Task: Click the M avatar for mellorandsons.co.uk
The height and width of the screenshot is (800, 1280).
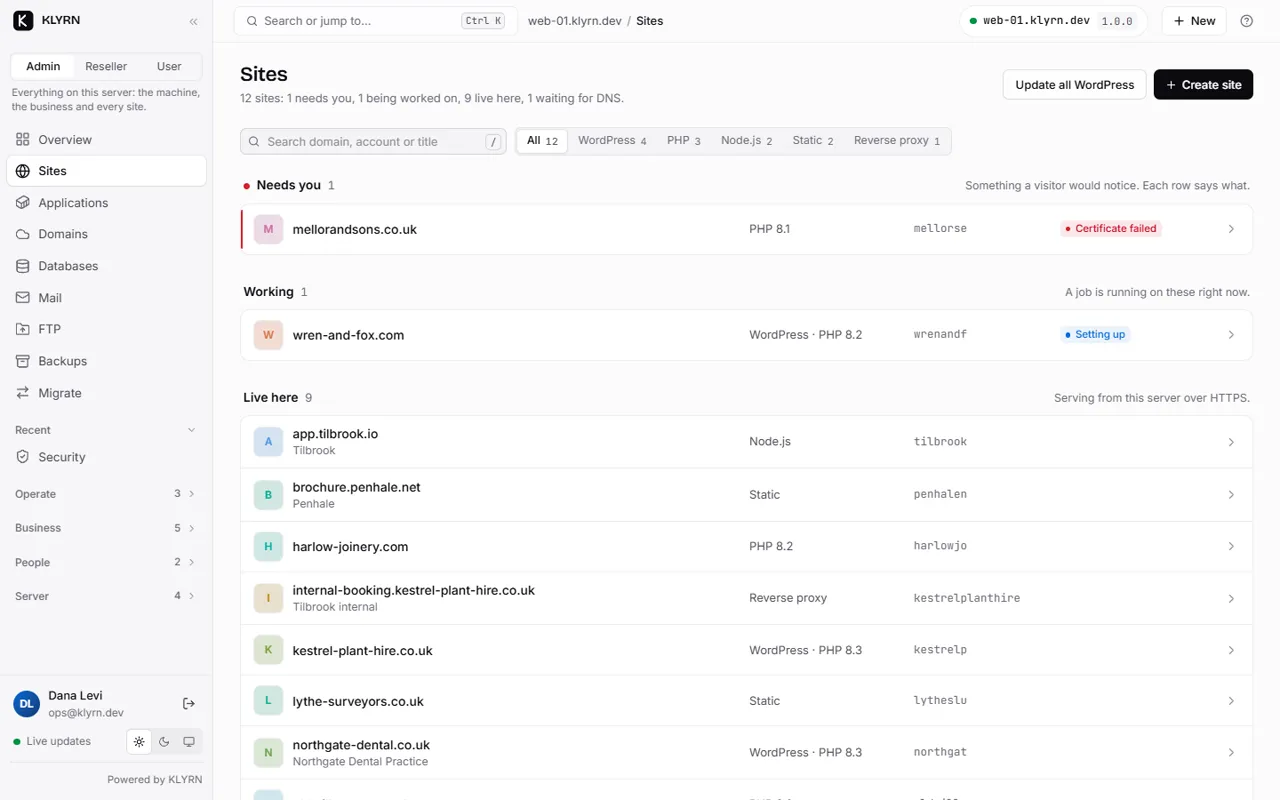Action: (268, 229)
